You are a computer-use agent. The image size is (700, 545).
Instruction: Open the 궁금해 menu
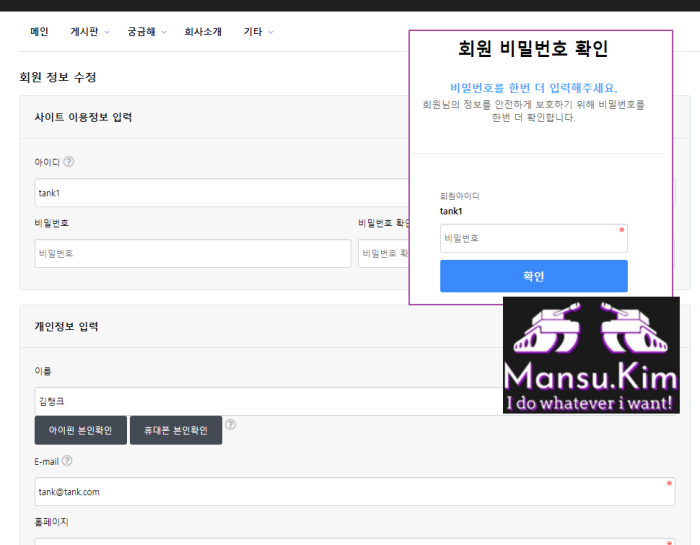click(142, 32)
